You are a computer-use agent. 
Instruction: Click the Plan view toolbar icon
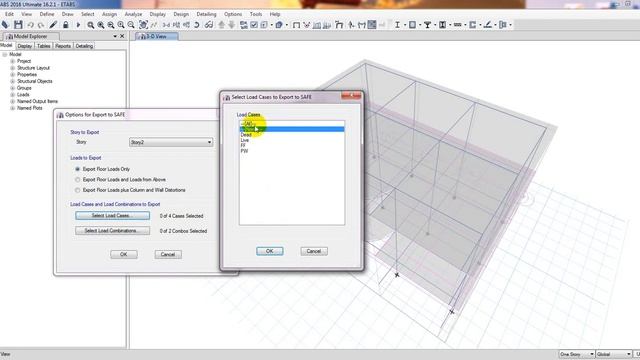176,25
